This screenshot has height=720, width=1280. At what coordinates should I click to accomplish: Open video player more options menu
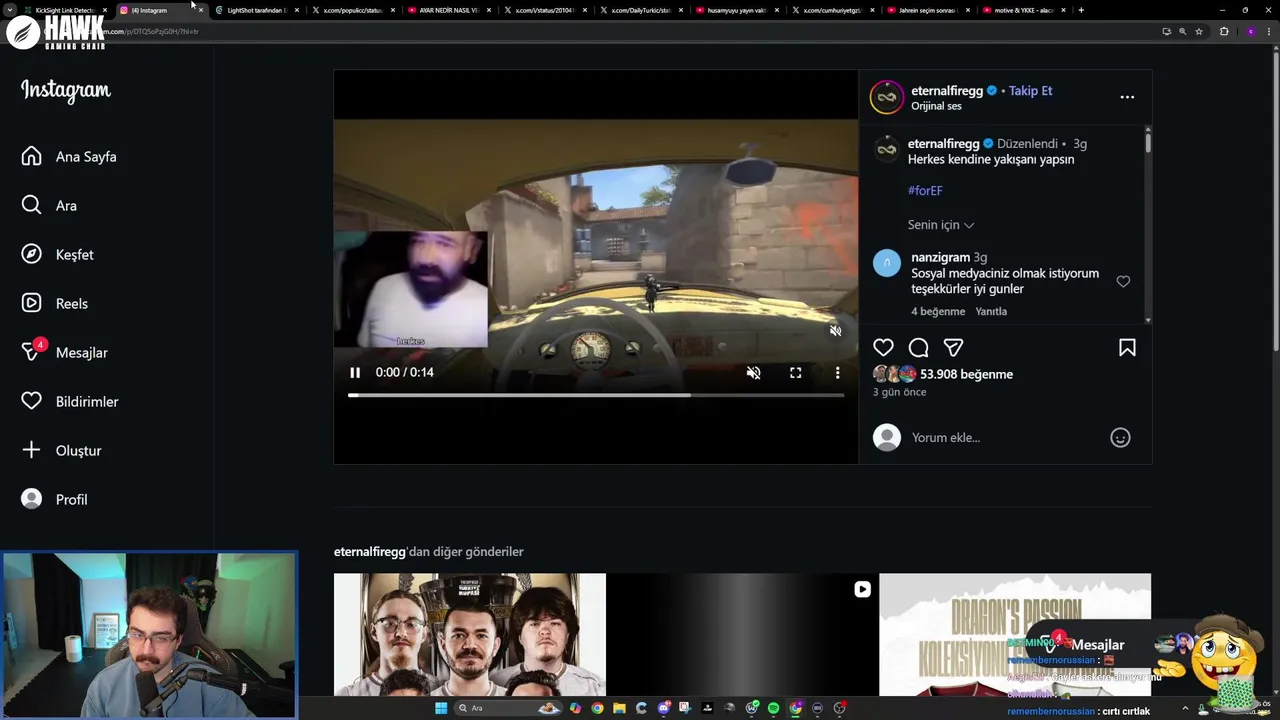838,373
